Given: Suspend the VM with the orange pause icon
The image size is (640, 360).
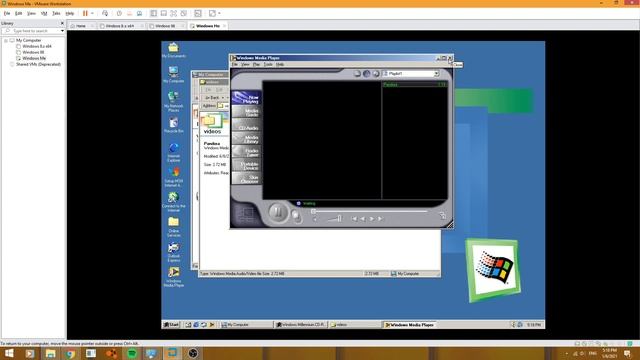Looking at the screenshot, I should pyautogui.click(x=85, y=13).
